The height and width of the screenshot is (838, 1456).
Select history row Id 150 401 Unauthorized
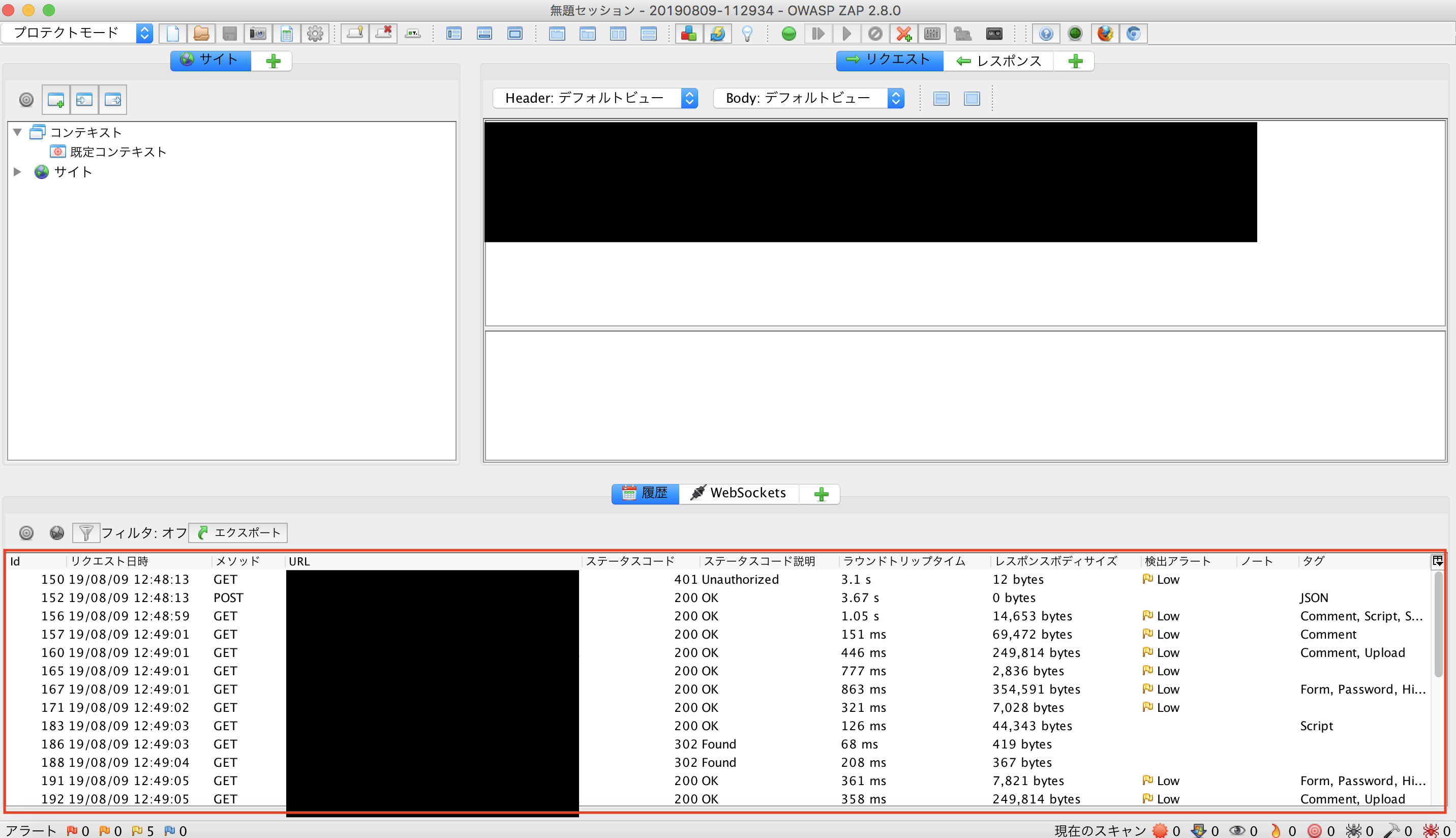718,580
